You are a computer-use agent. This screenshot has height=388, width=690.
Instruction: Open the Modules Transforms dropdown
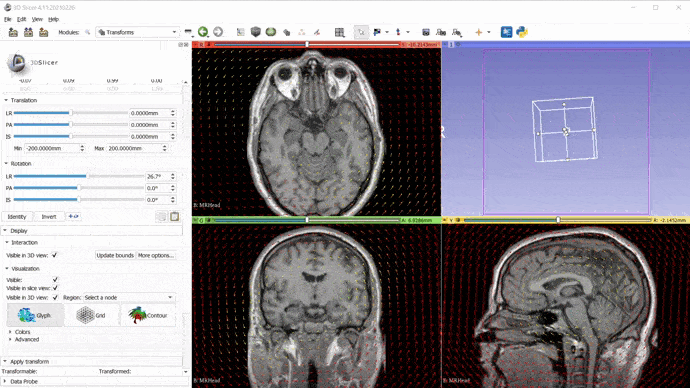click(x=137, y=32)
